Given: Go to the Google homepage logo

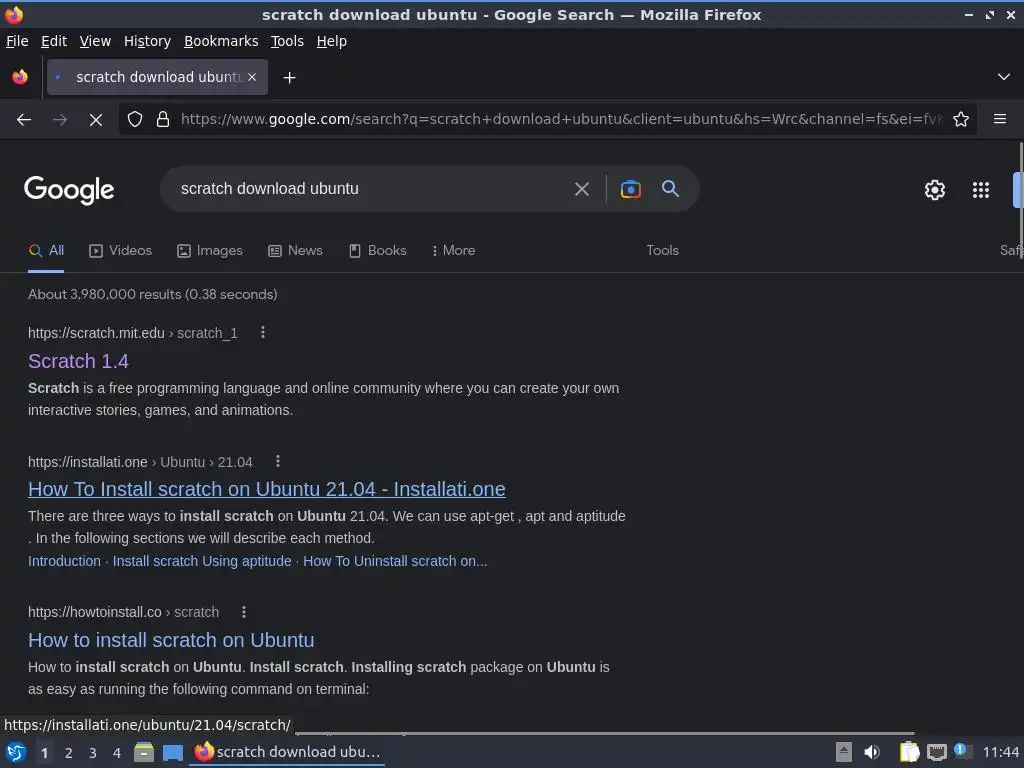Looking at the screenshot, I should (69, 190).
